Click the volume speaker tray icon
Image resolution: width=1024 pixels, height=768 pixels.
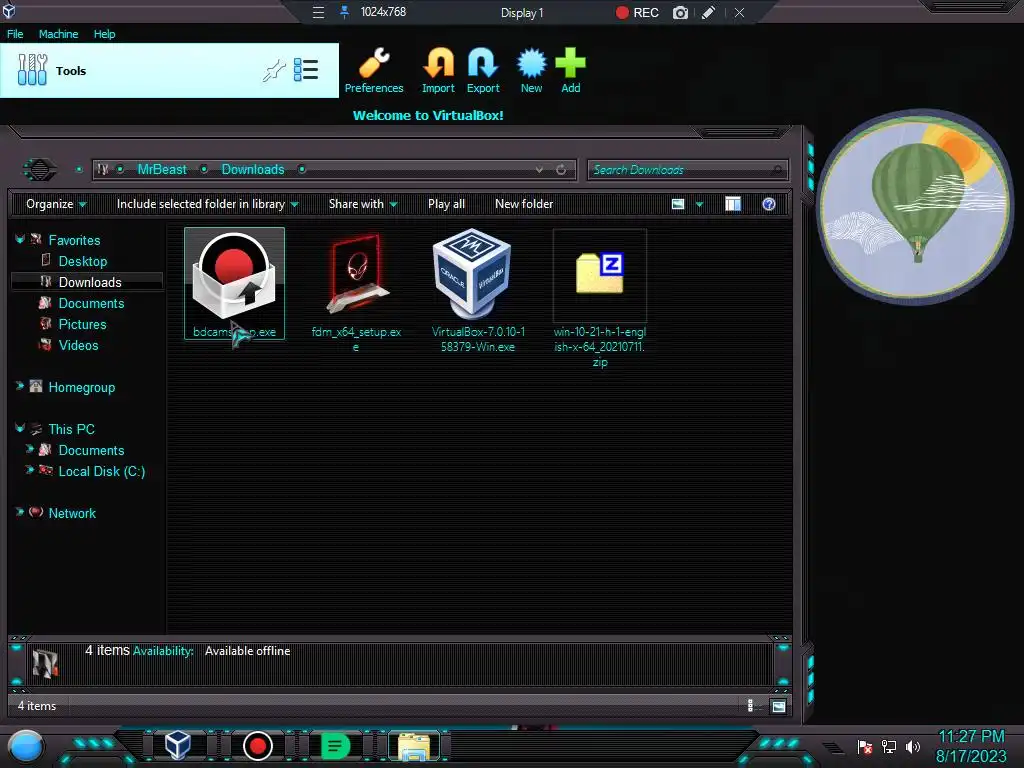[913, 746]
